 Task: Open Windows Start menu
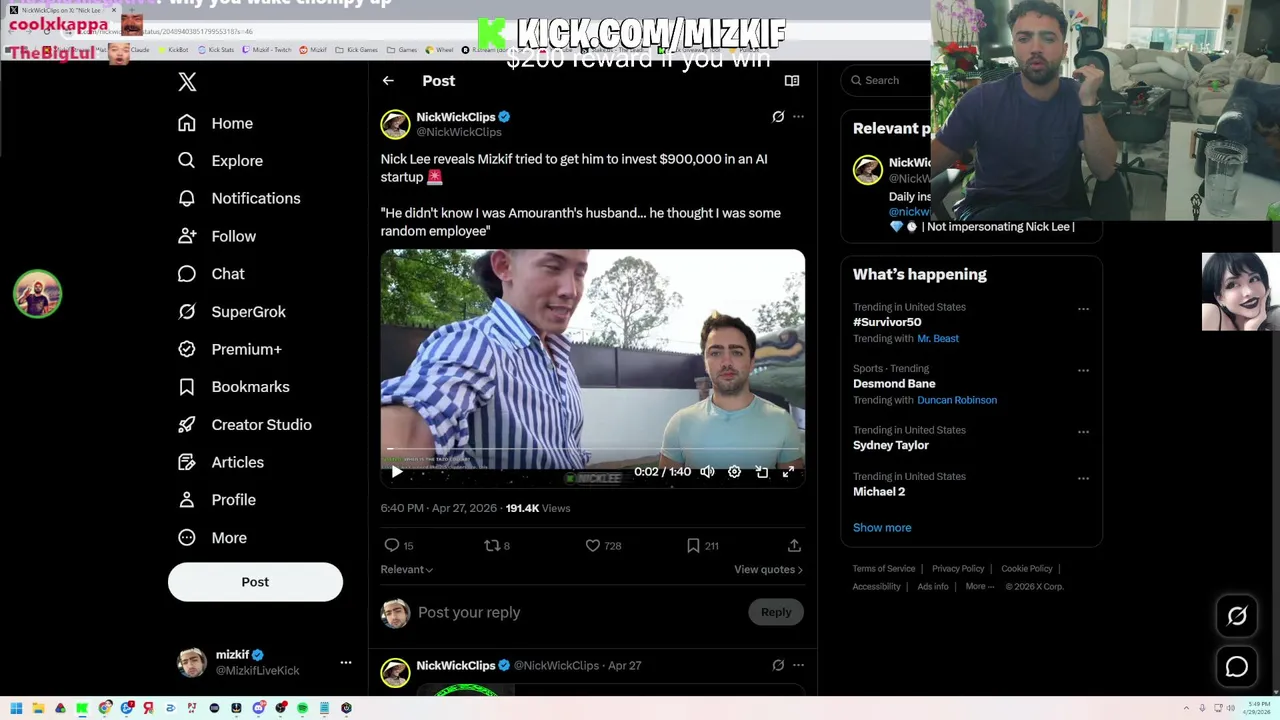16,708
